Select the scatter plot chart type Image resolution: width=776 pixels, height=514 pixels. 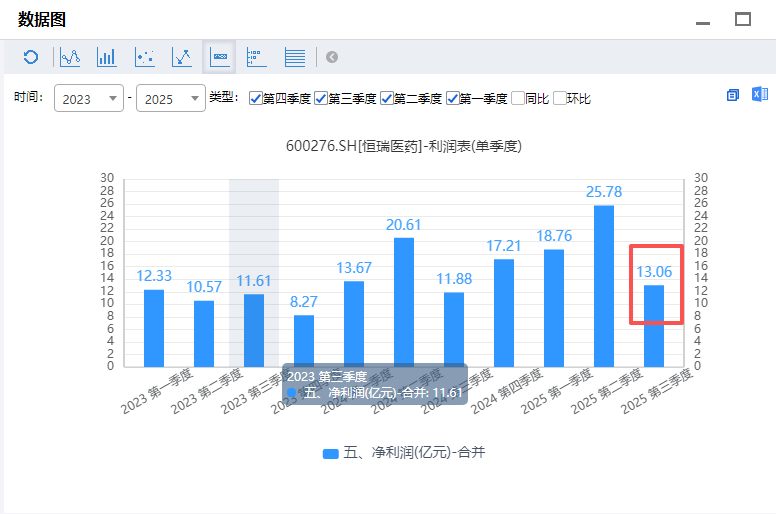[144, 57]
